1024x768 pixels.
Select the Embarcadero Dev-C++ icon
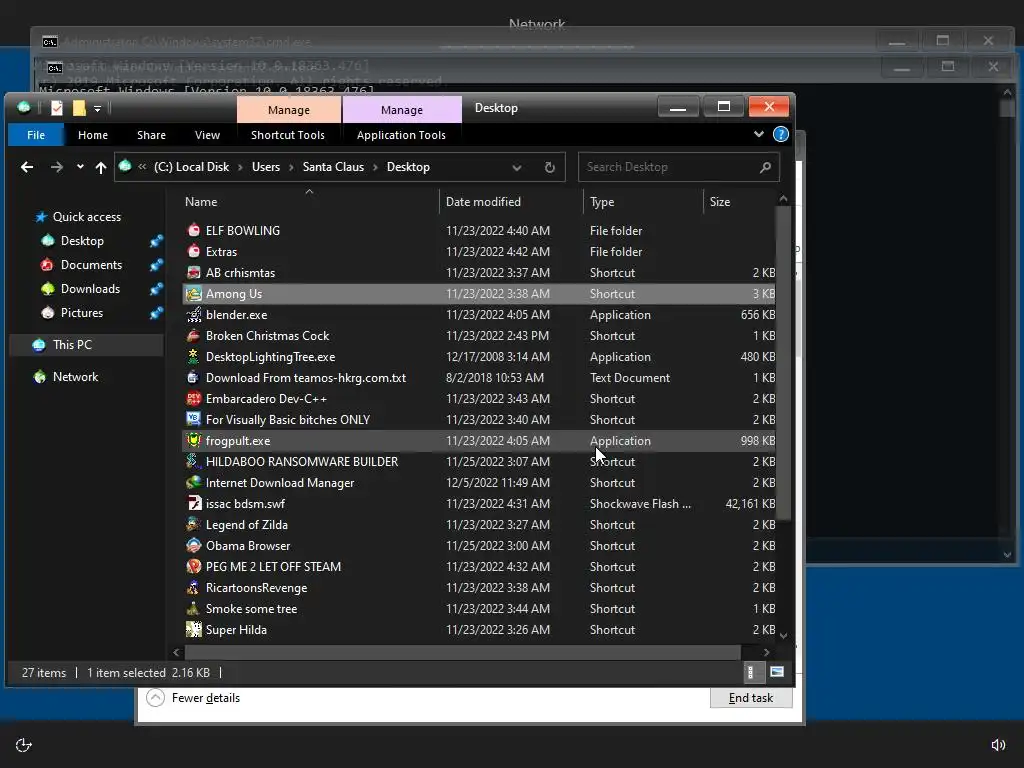coord(193,398)
